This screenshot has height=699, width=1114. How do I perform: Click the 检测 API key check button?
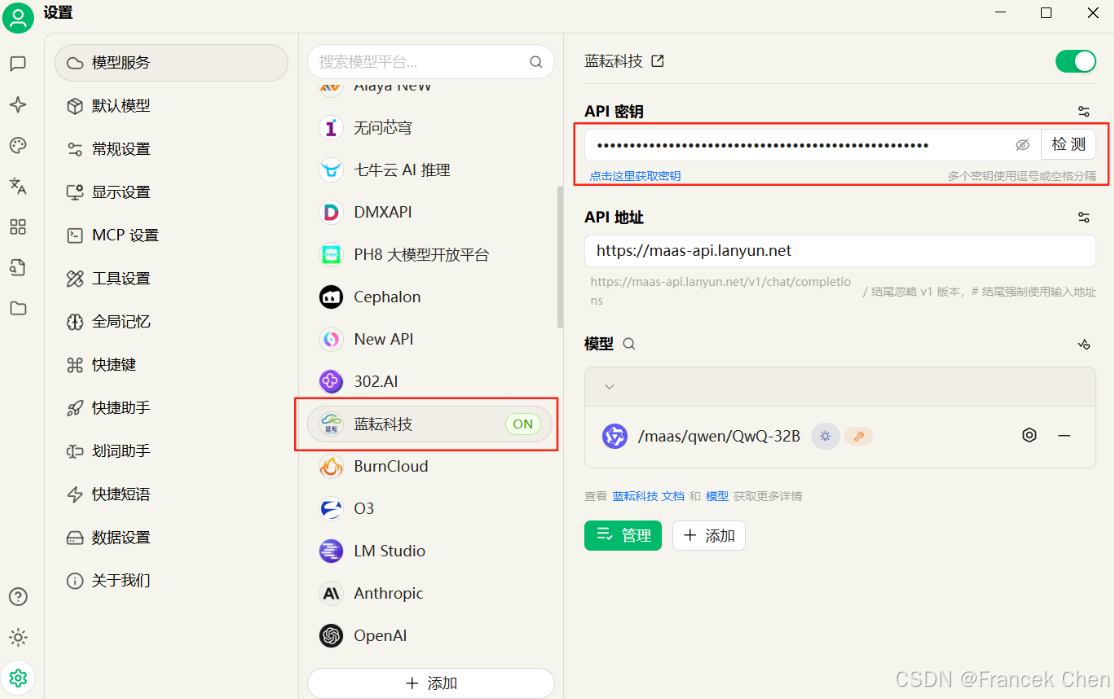(x=1068, y=145)
